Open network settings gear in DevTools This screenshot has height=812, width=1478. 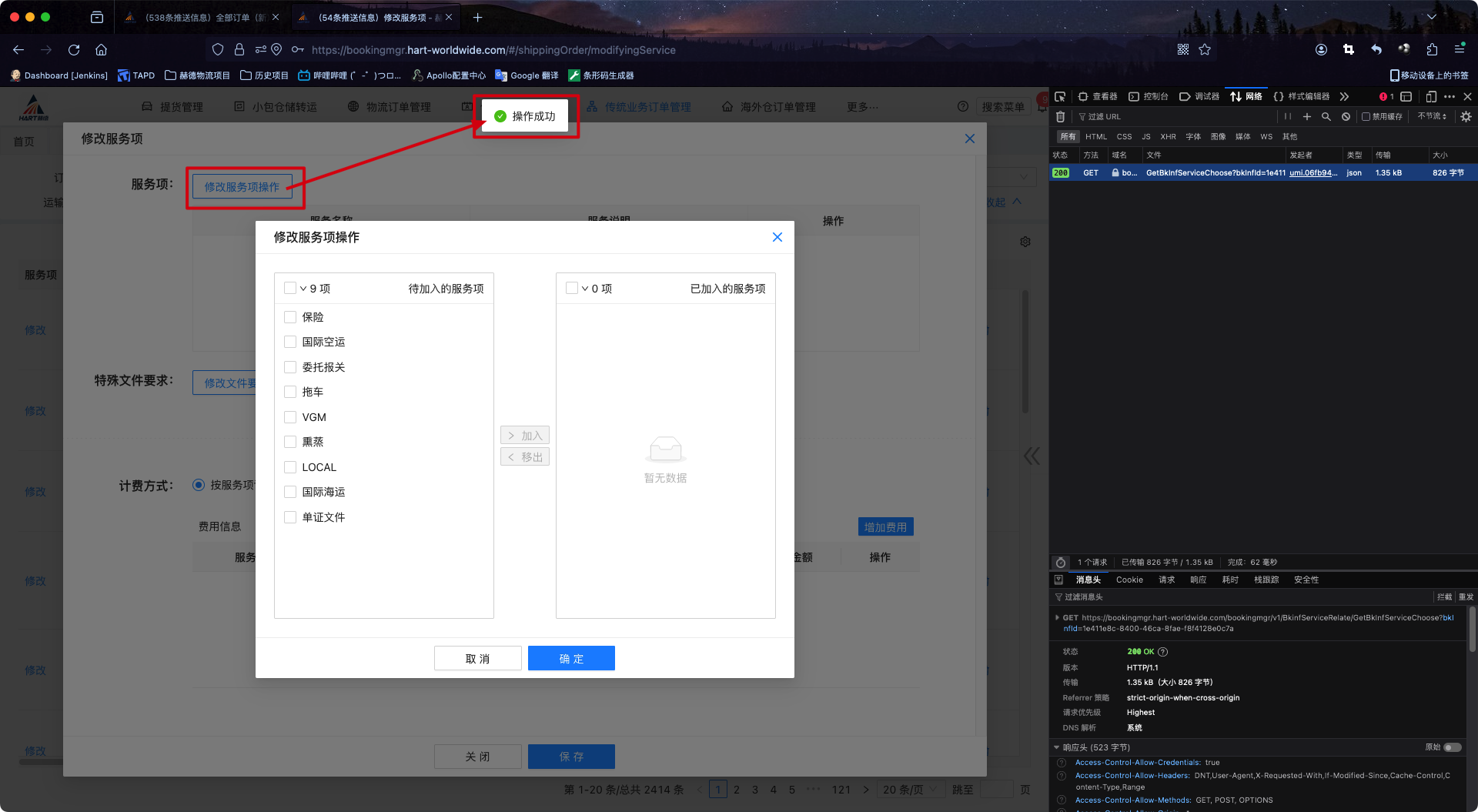1466,117
